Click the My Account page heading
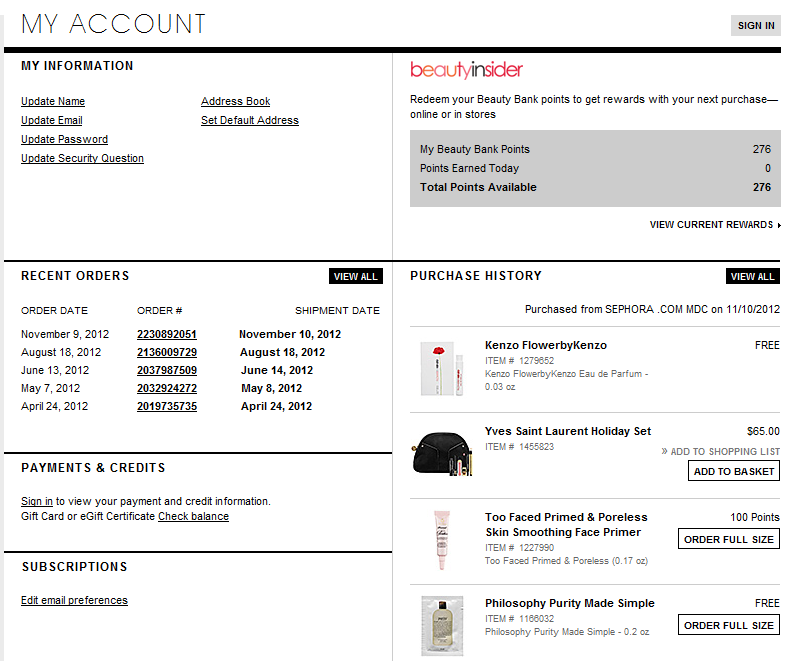The width and height of the screenshot is (798, 661). 113,24
